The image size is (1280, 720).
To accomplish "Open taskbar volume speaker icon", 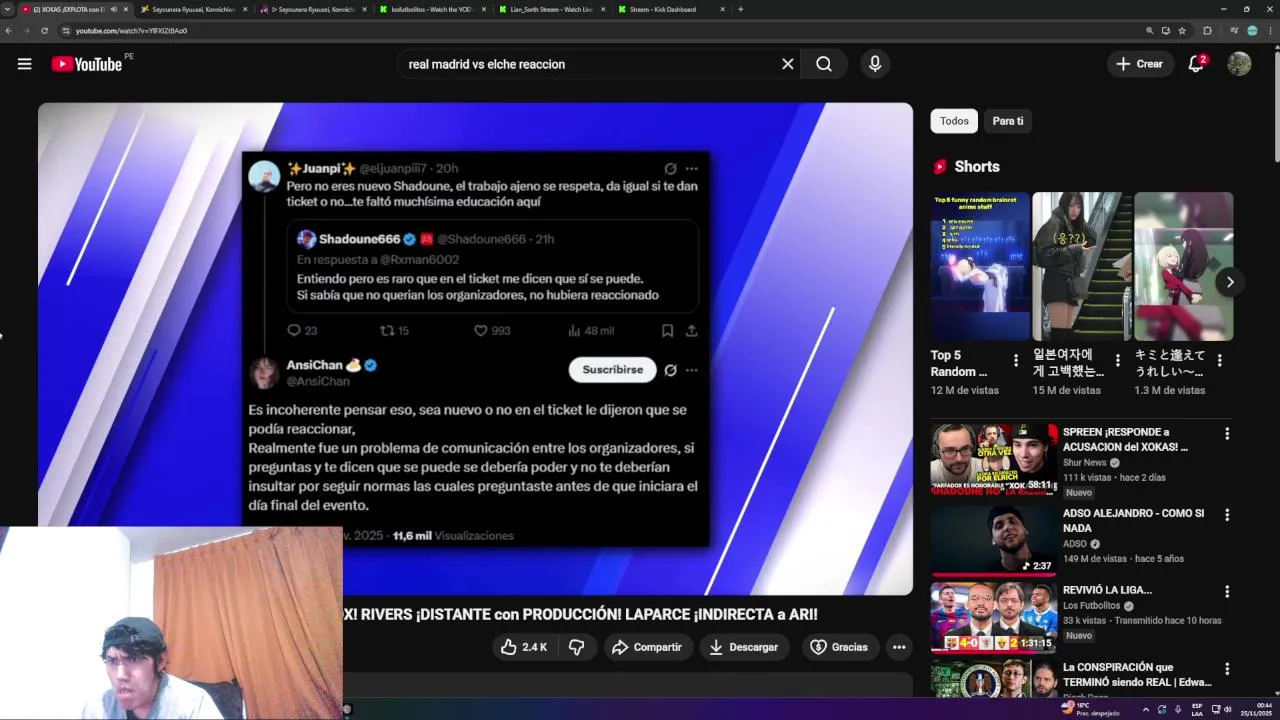I will tap(1228, 710).
